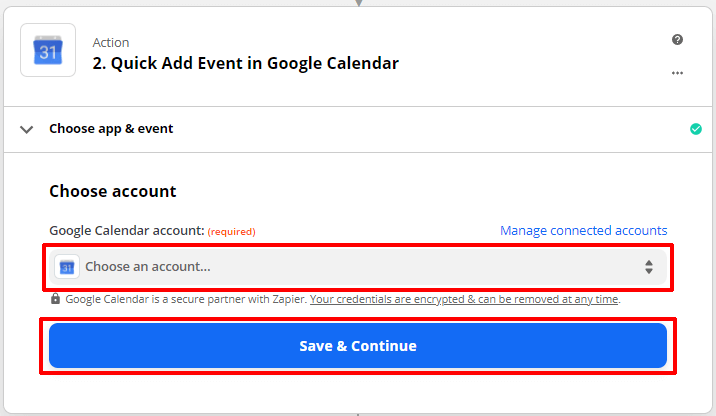Click the step title "Quick Add Event in Google Calendar"

[x=246, y=63]
